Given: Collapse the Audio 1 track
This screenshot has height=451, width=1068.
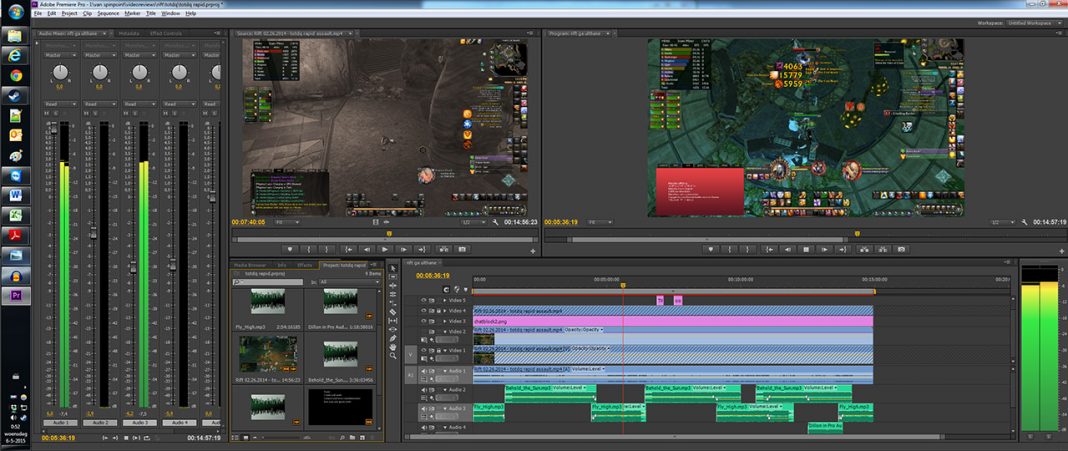Looking at the screenshot, I should click(x=445, y=371).
